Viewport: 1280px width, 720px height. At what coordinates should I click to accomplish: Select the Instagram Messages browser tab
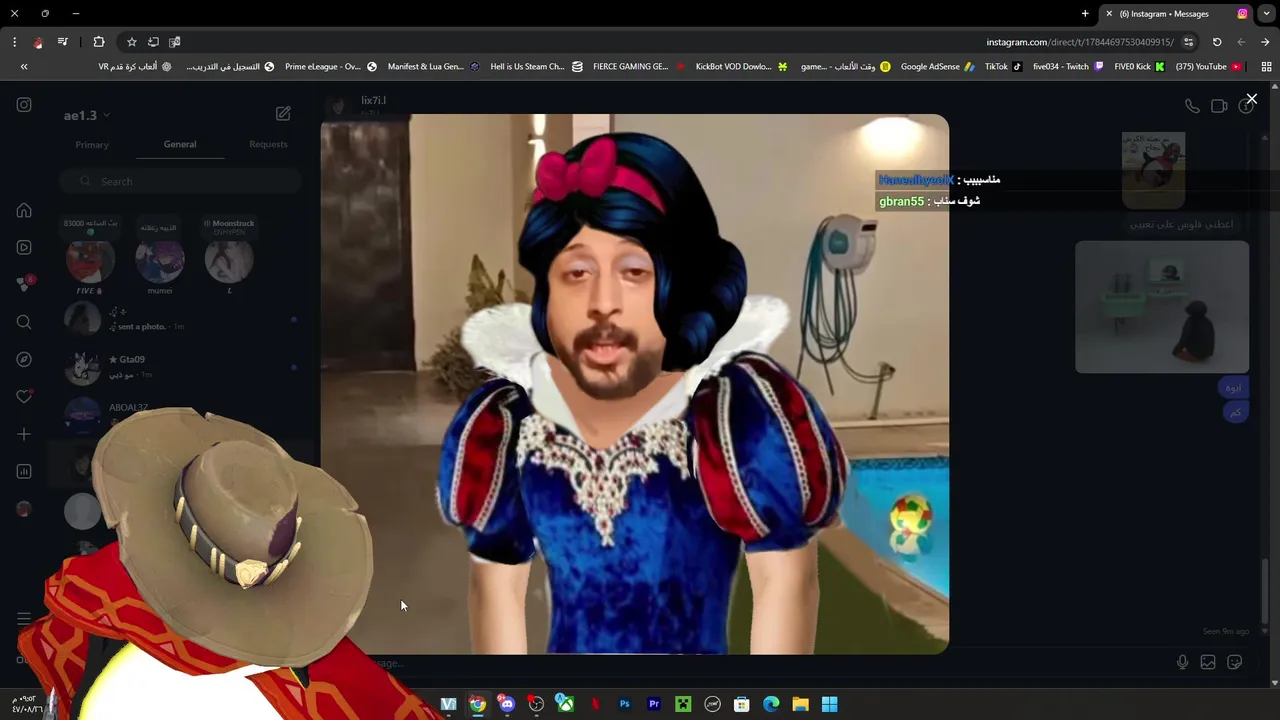pyautogui.click(x=1176, y=14)
